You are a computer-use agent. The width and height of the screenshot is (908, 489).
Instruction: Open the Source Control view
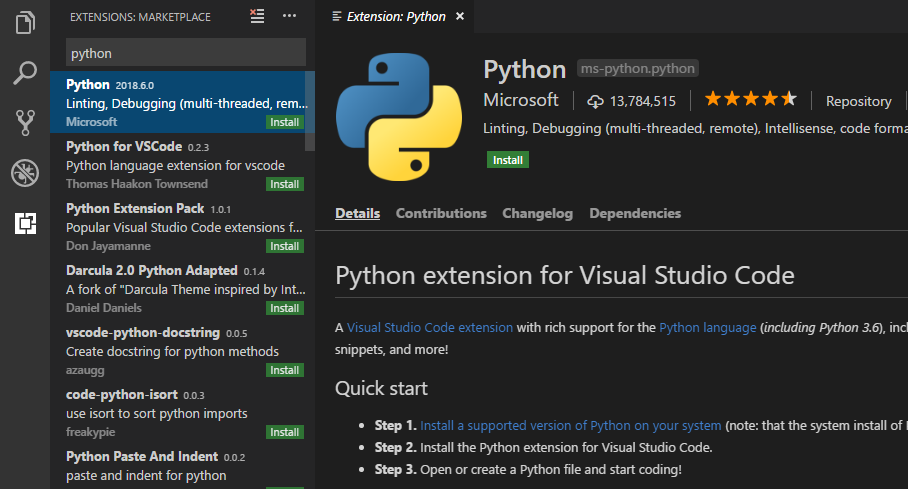point(25,123)
